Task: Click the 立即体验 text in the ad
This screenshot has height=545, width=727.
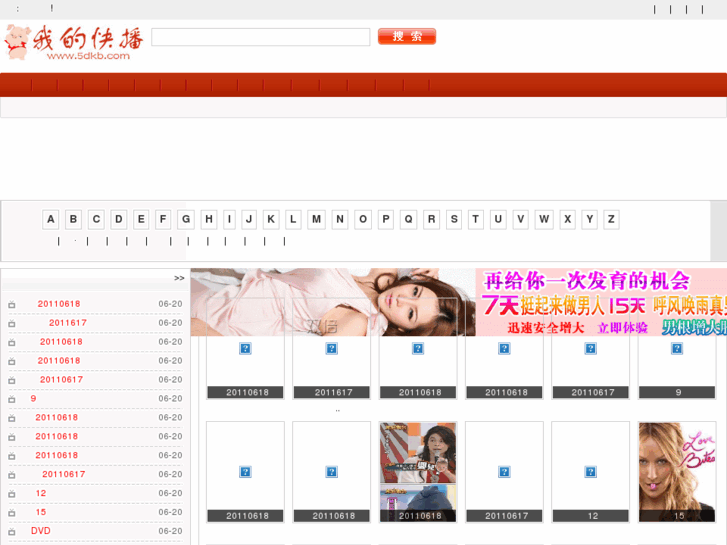Action: 622,328
